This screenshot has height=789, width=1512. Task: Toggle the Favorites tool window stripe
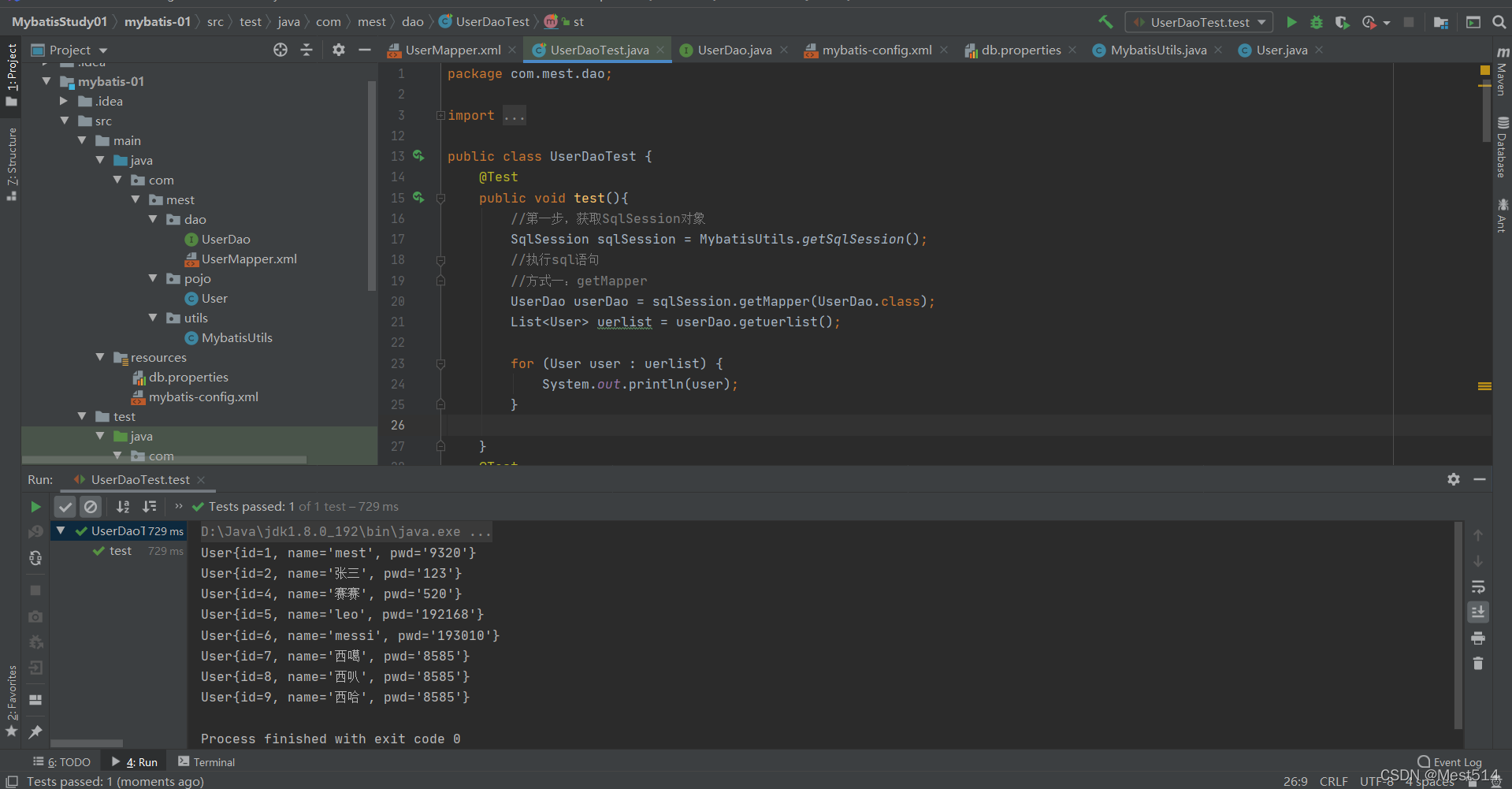coord(11,702)
